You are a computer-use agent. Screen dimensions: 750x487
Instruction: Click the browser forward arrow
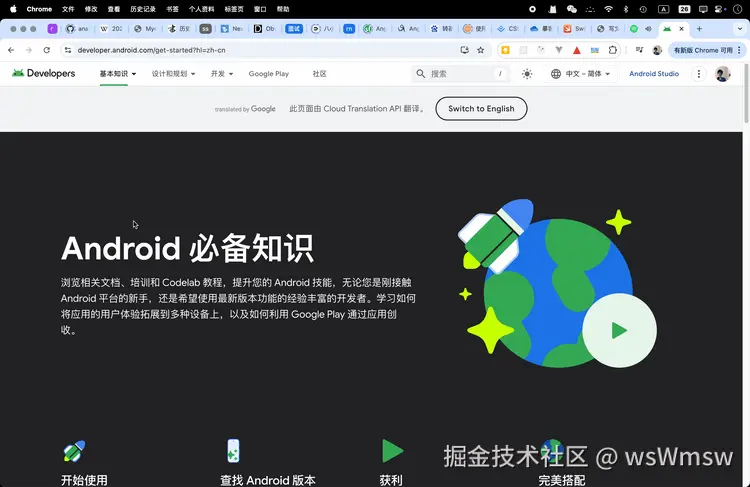coord(29,50)
